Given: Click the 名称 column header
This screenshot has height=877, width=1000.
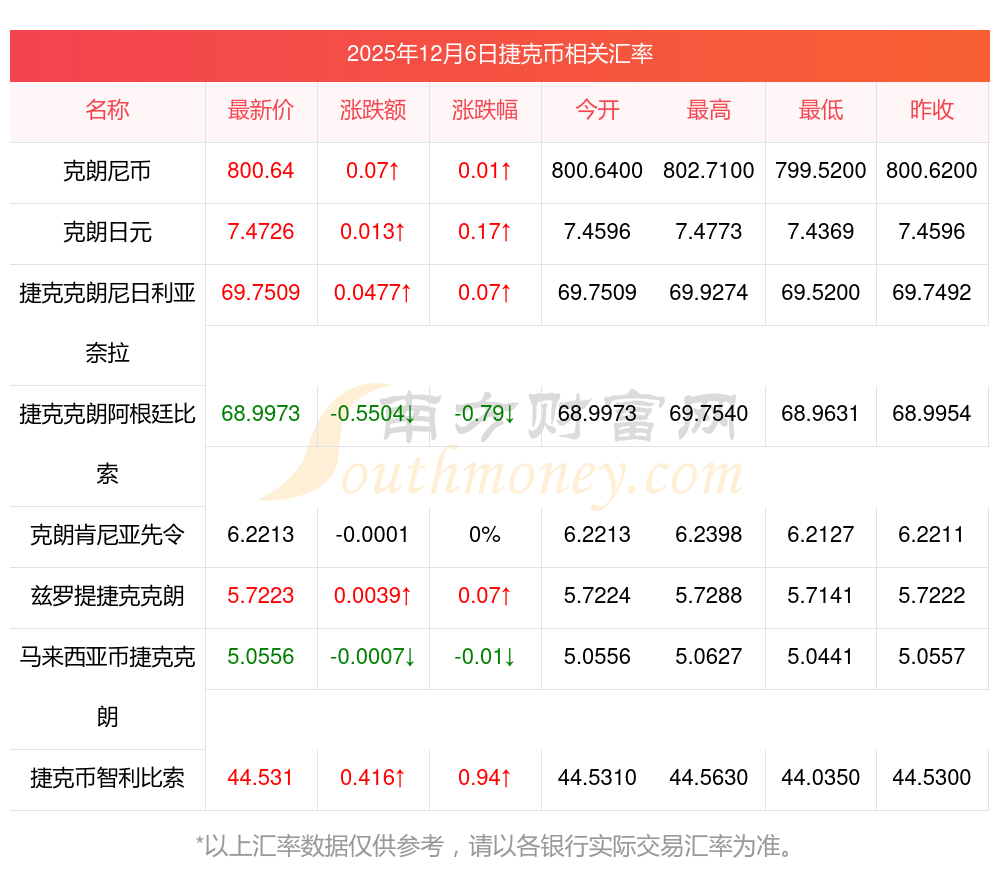Looking at the screenshot, I should 107,111.
